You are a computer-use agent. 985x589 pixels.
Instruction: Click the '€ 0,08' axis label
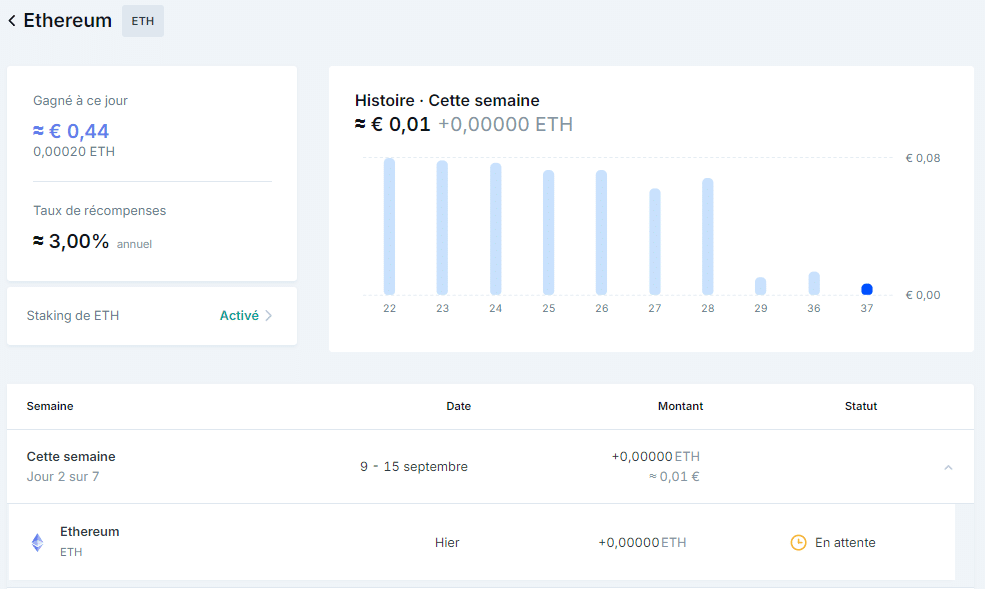click(923, 158)
